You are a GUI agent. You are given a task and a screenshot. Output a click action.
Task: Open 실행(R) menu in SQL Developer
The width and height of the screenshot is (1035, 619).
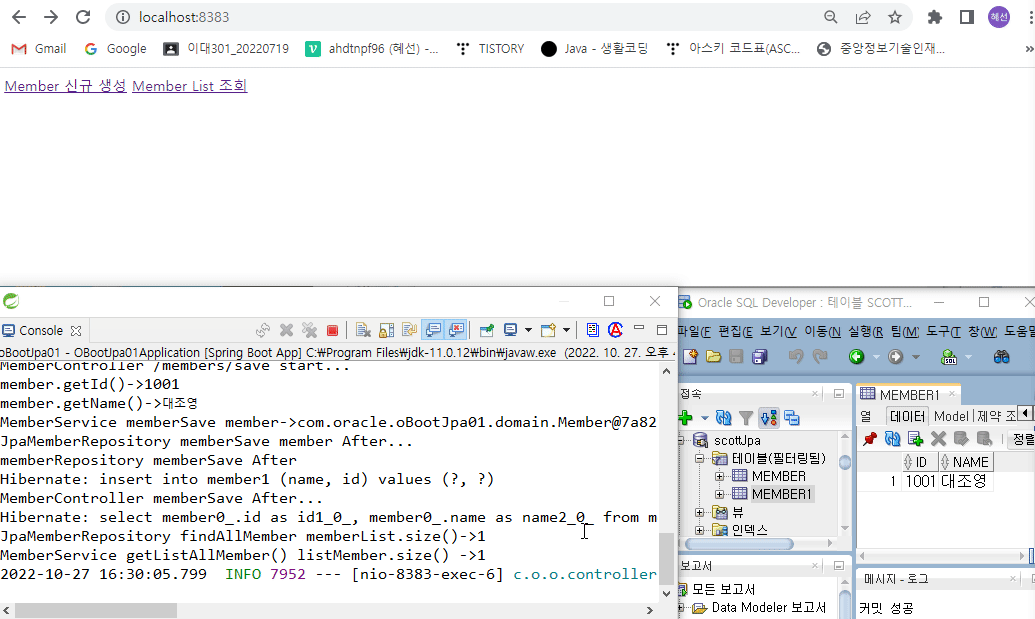pyautogui.click(x=865, y=331)
